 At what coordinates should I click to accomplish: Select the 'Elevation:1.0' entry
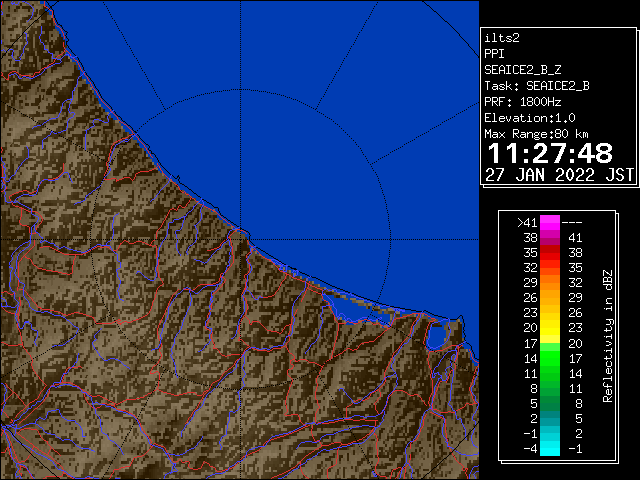tap(530, 118)
